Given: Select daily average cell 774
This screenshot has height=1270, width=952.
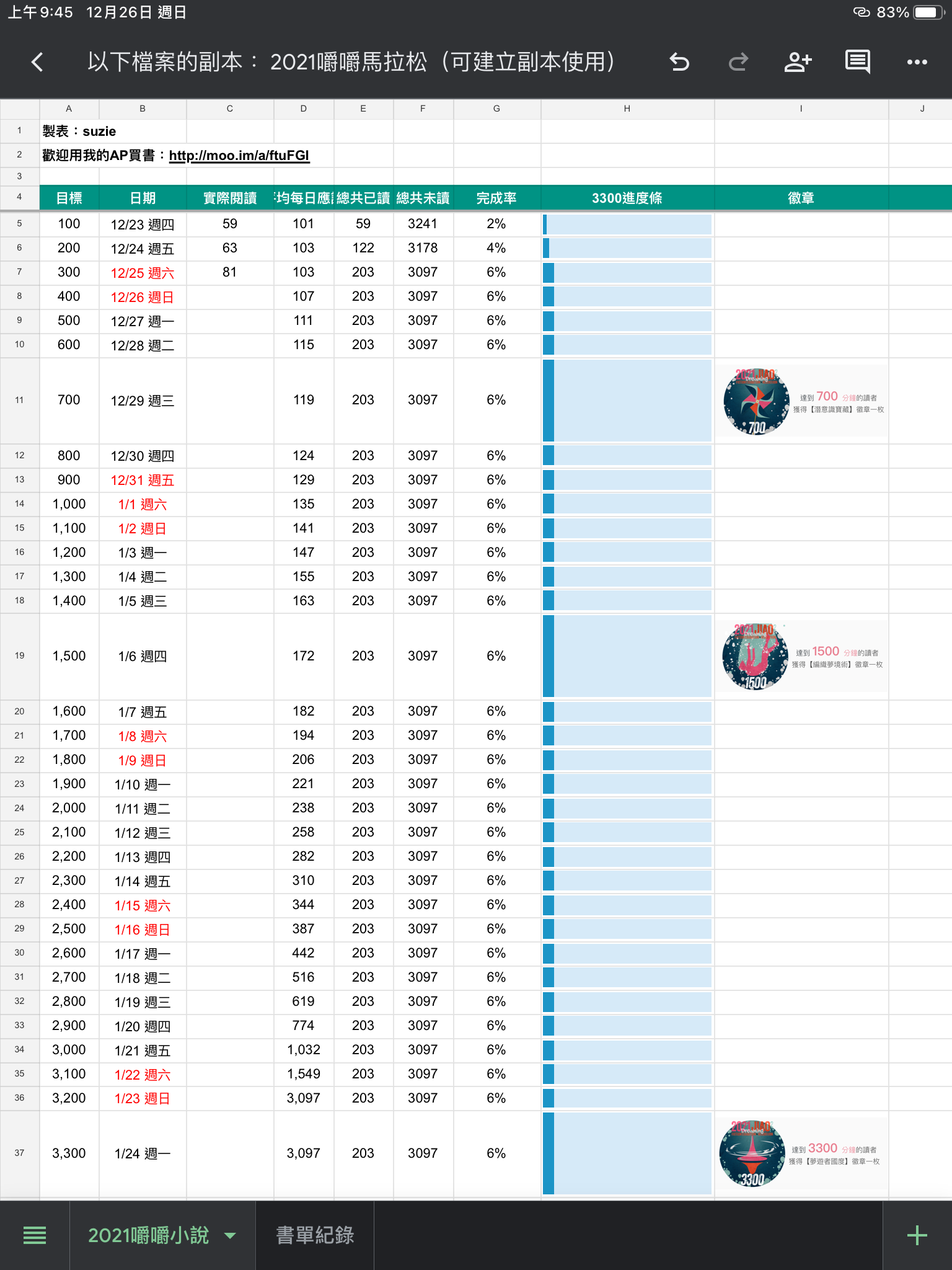Looking at the screenshot, I should tap(304, 1026).
